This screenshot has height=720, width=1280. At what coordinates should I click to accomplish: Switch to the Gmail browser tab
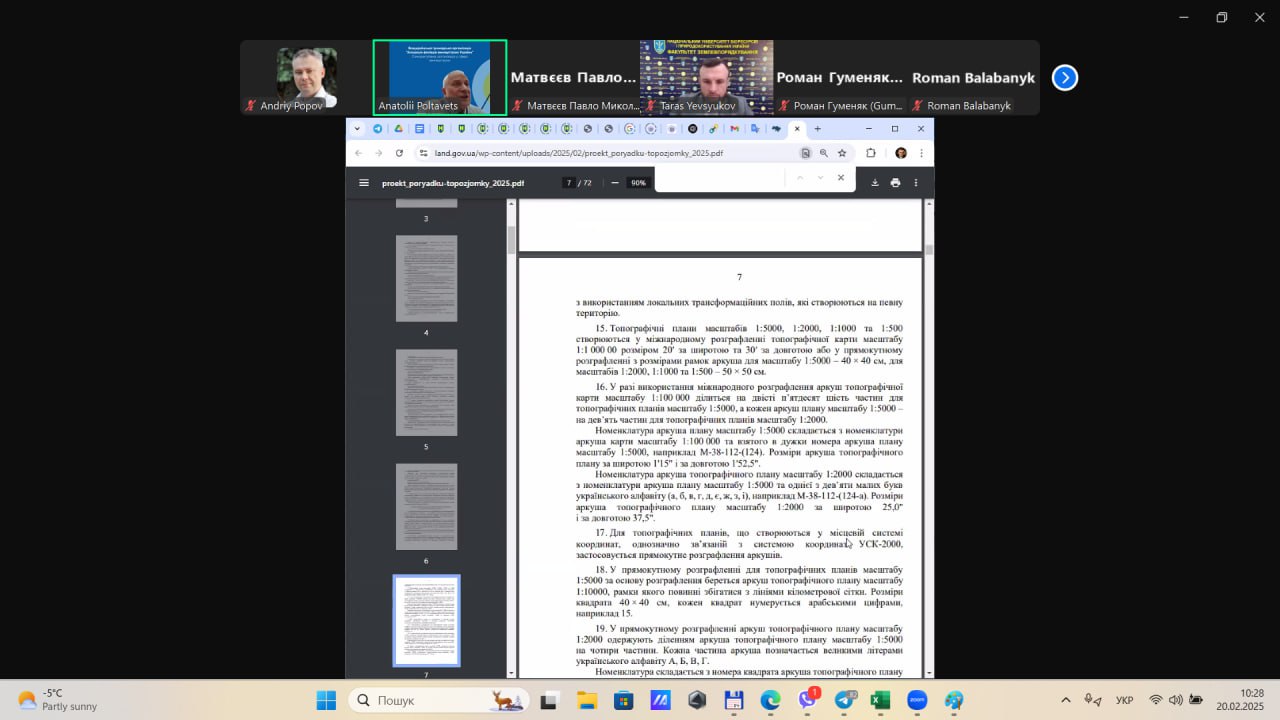(x=734, y=129)
